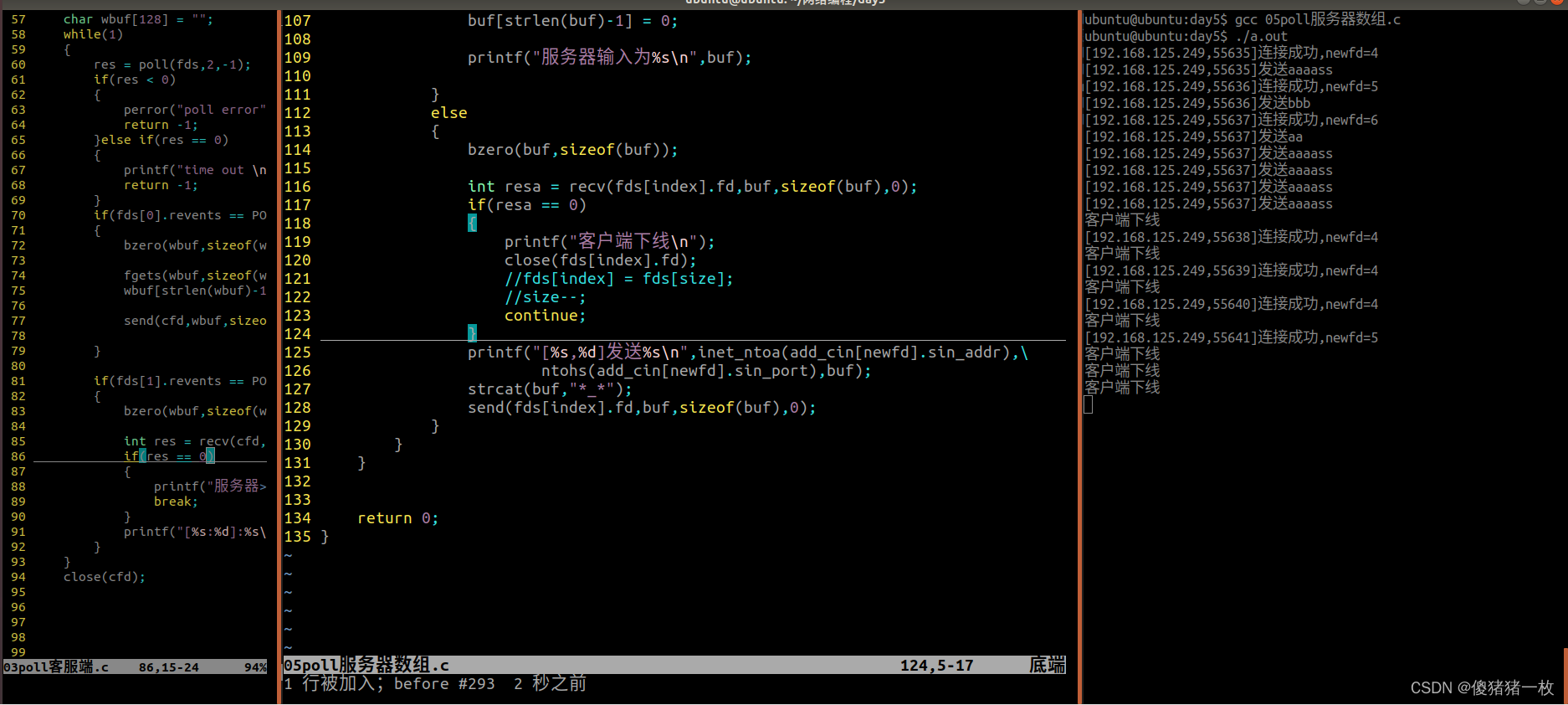1568x705 pixels.
Task: Click if(fds[1].revents line 81
Action: tap(180, 381)
